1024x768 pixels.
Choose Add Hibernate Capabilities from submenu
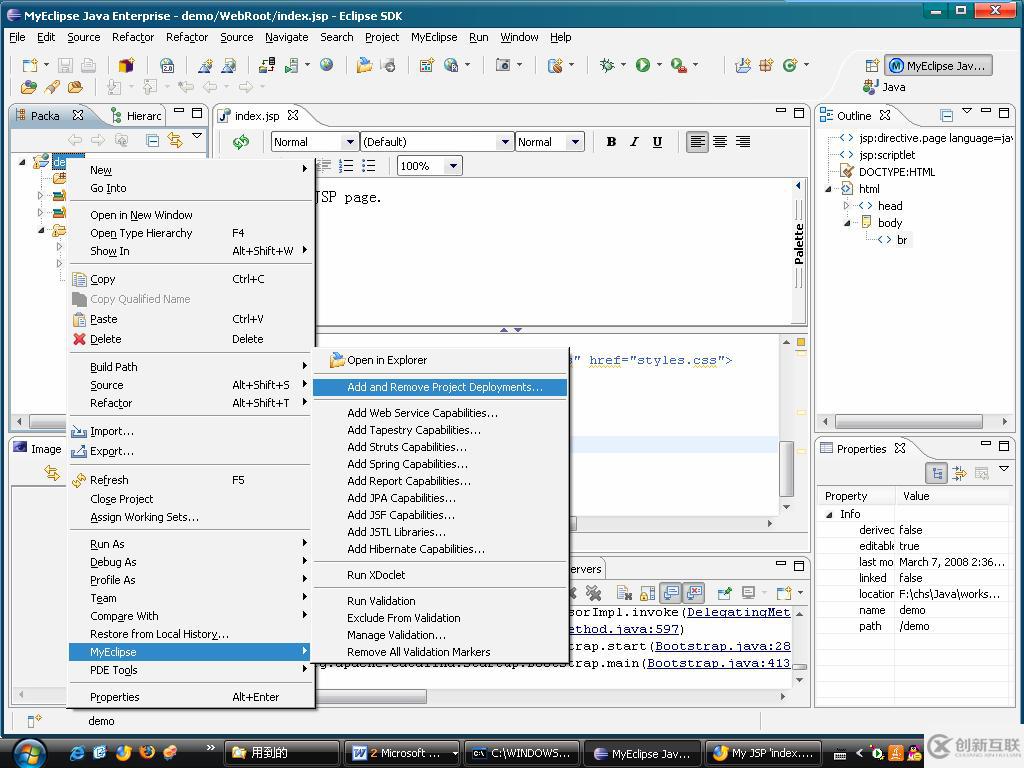click(x=415, y=549)
